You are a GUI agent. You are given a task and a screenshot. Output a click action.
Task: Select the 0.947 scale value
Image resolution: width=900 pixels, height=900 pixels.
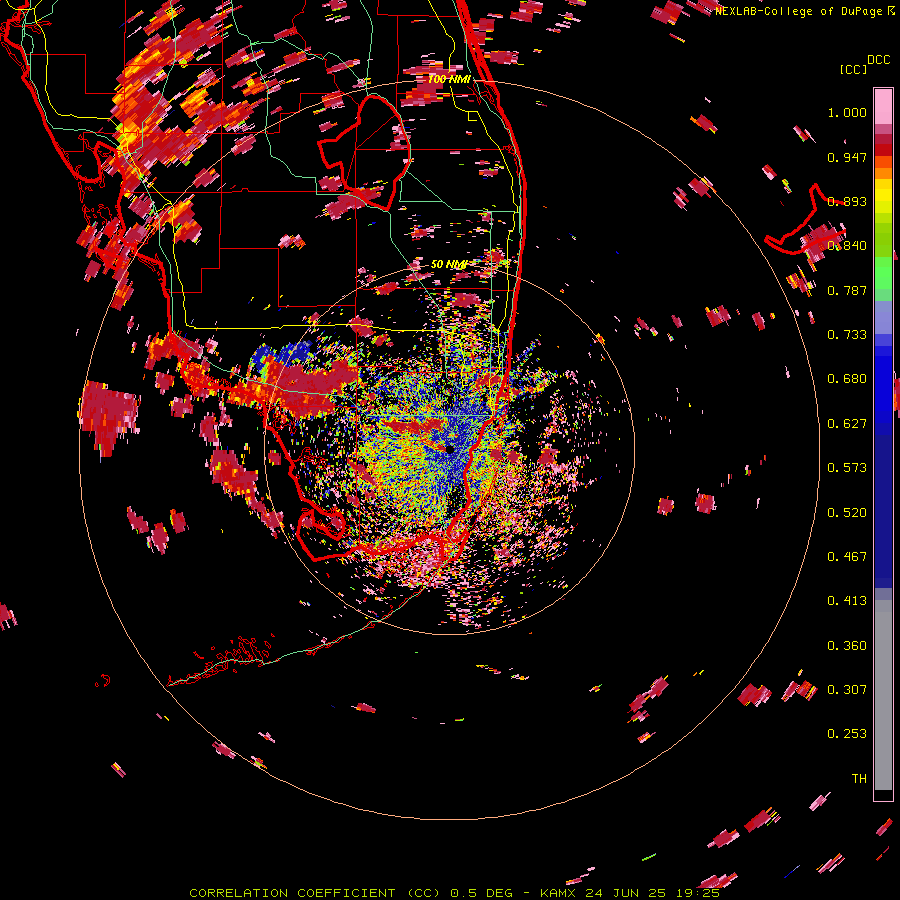[x=847, y=157]
